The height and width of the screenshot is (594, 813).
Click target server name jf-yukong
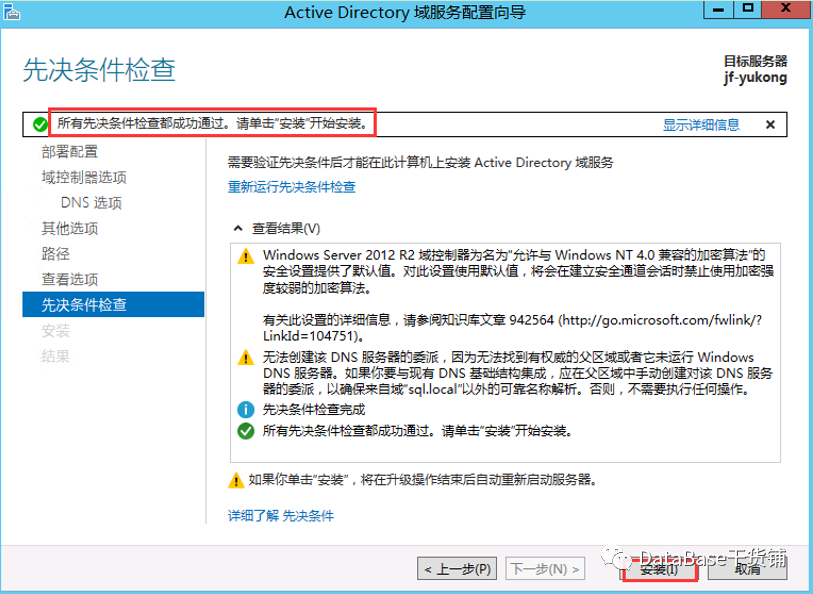[x=755, y=78]
